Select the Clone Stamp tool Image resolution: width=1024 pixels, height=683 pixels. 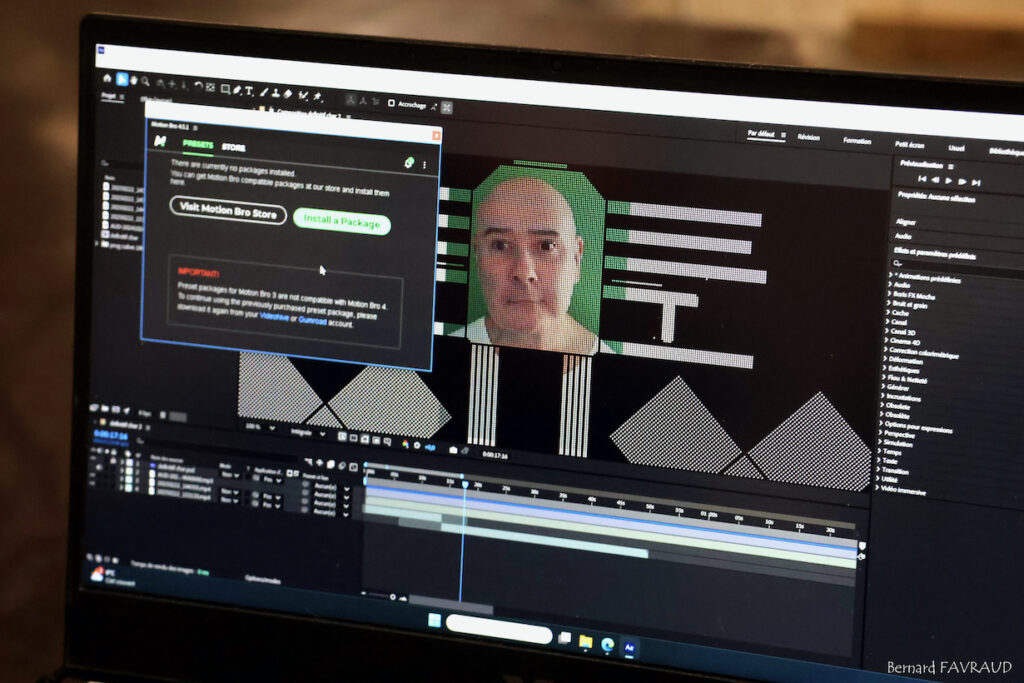coord(276,93)
